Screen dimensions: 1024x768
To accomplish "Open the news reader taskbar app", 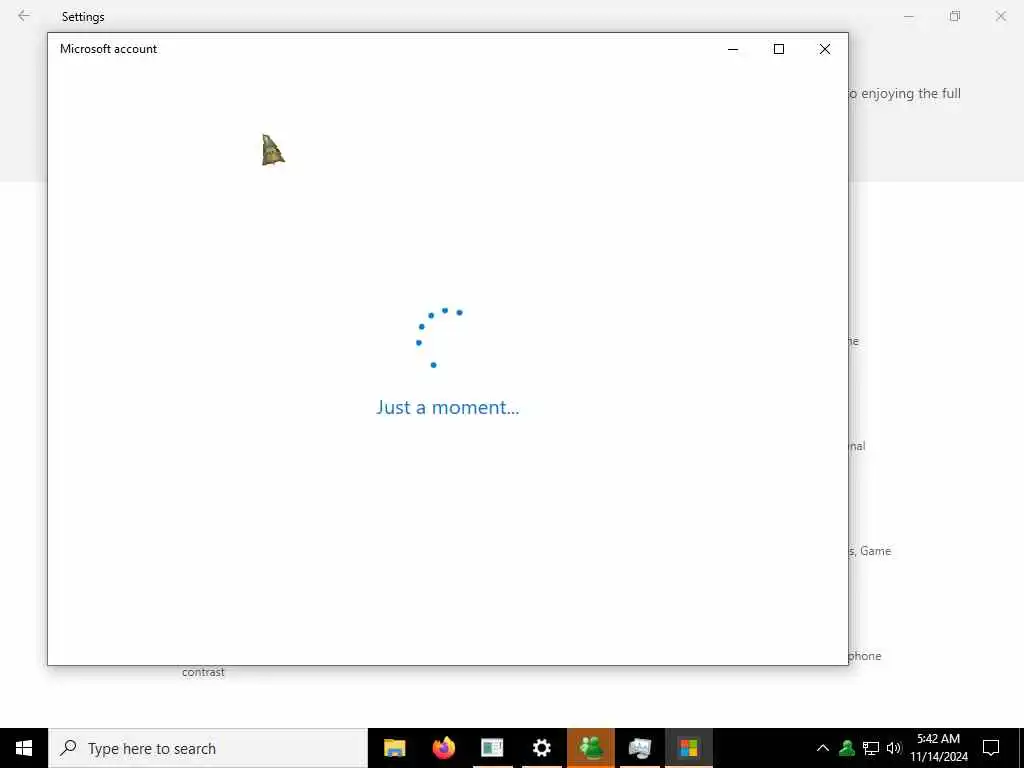I will [492, 748].
